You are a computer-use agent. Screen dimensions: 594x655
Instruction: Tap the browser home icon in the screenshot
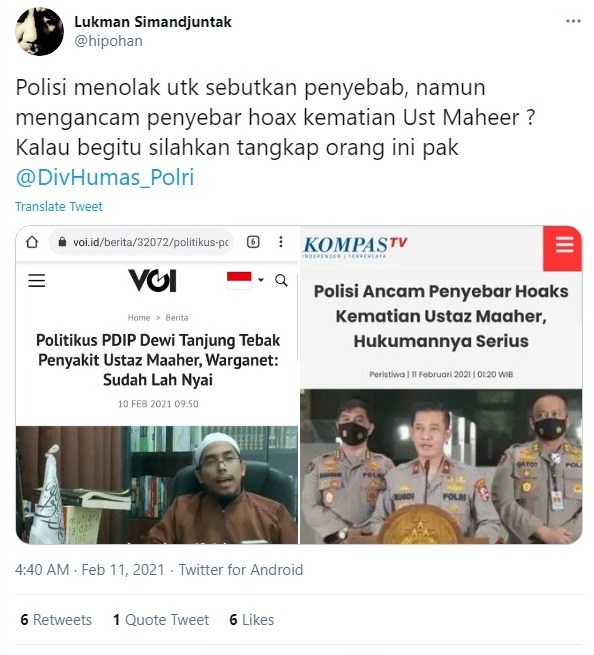[32, 242]
